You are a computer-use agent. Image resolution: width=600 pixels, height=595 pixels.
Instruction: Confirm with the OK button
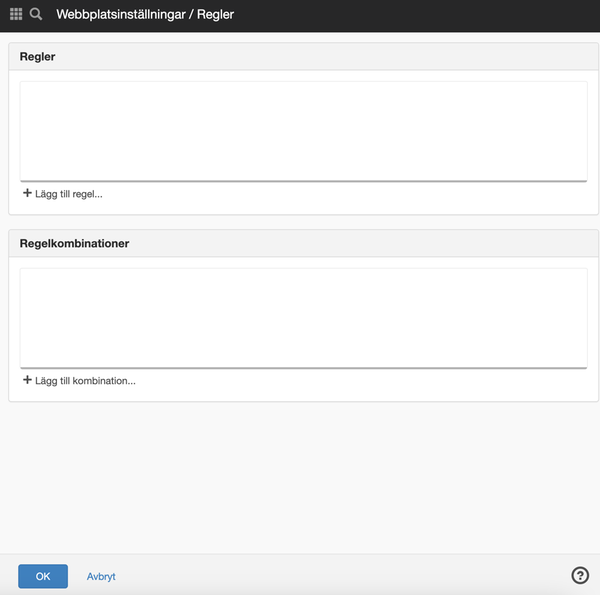point(43,576)
